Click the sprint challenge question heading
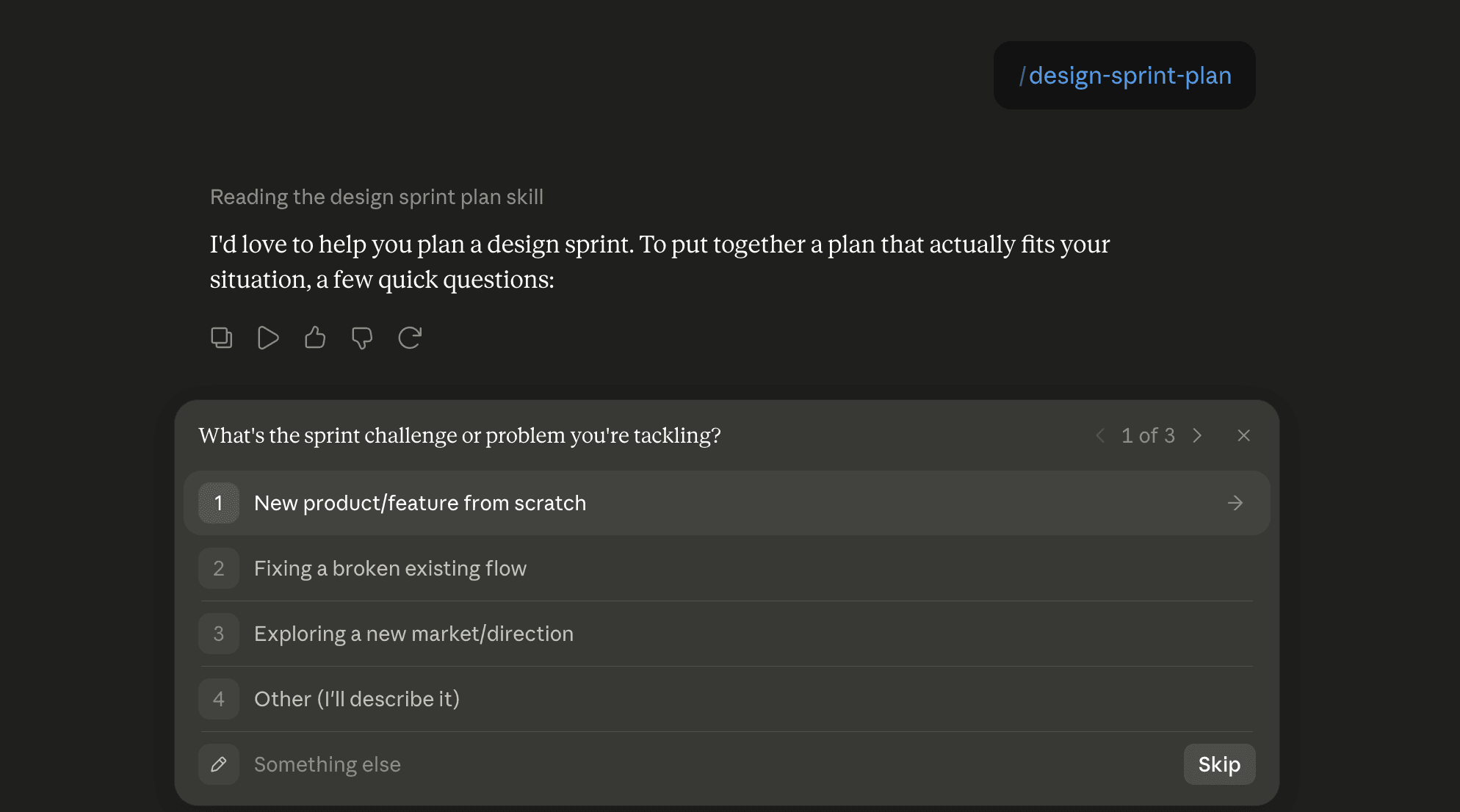The width and height of the screenshot is (1460, 812). click(460, 435)
